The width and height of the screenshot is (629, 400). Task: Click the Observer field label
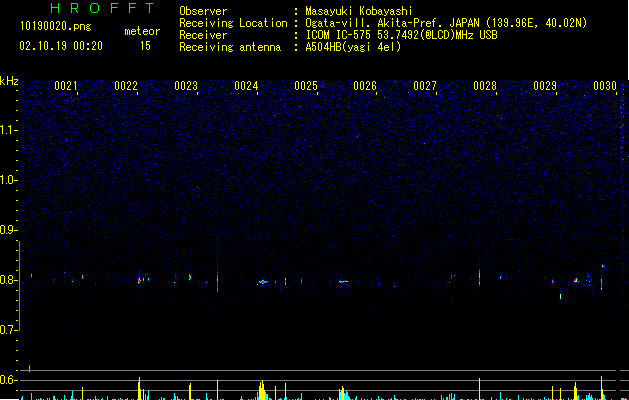[x=203, y=11]
